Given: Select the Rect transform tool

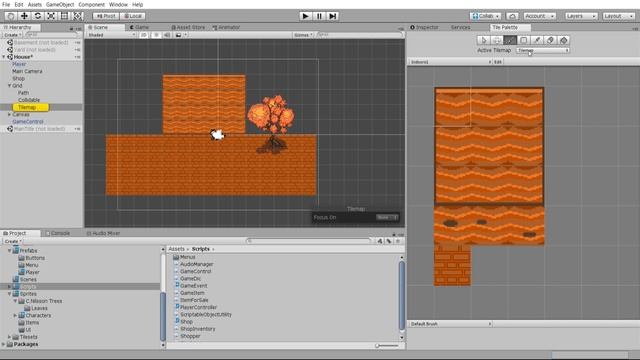Looking at the screenshot, I should (x=64, y=16).
